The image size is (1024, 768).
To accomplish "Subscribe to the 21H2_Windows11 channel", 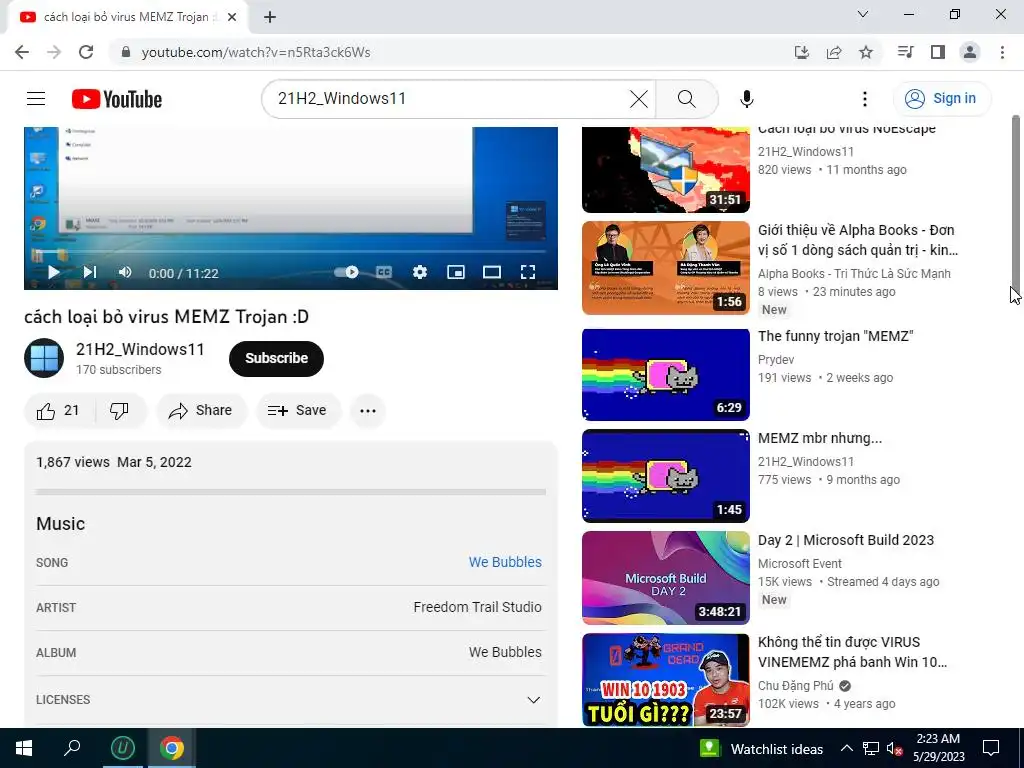I will 276,359.
